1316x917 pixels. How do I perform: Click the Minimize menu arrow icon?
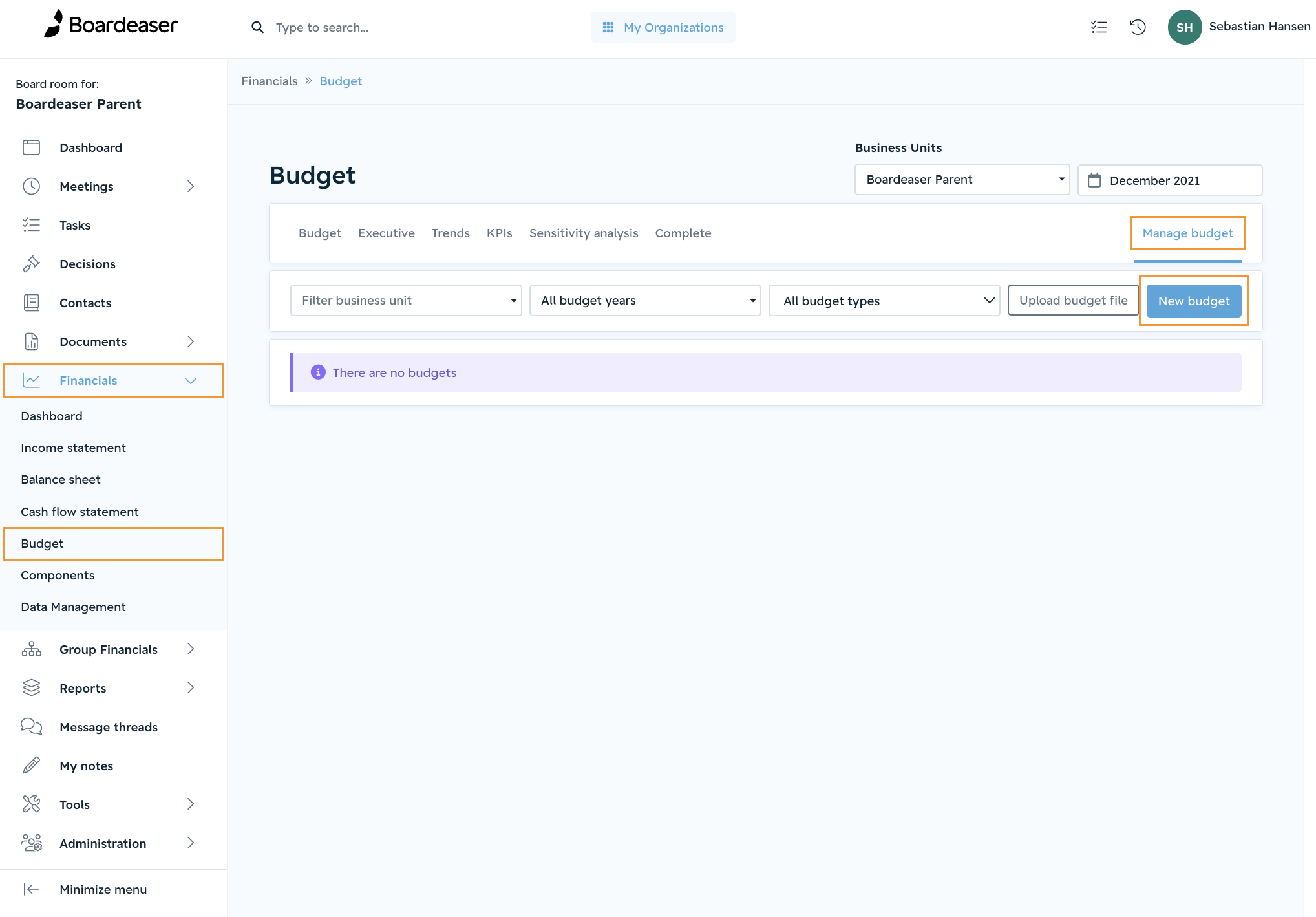[x=31, y=889]
